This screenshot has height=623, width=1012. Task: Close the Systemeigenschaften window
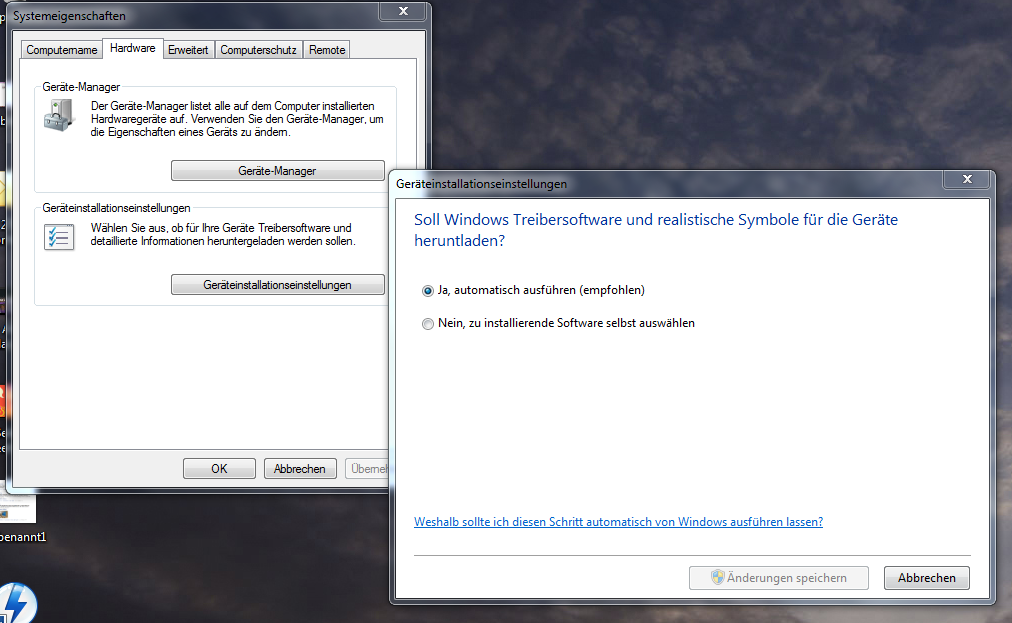coord(404,11)
